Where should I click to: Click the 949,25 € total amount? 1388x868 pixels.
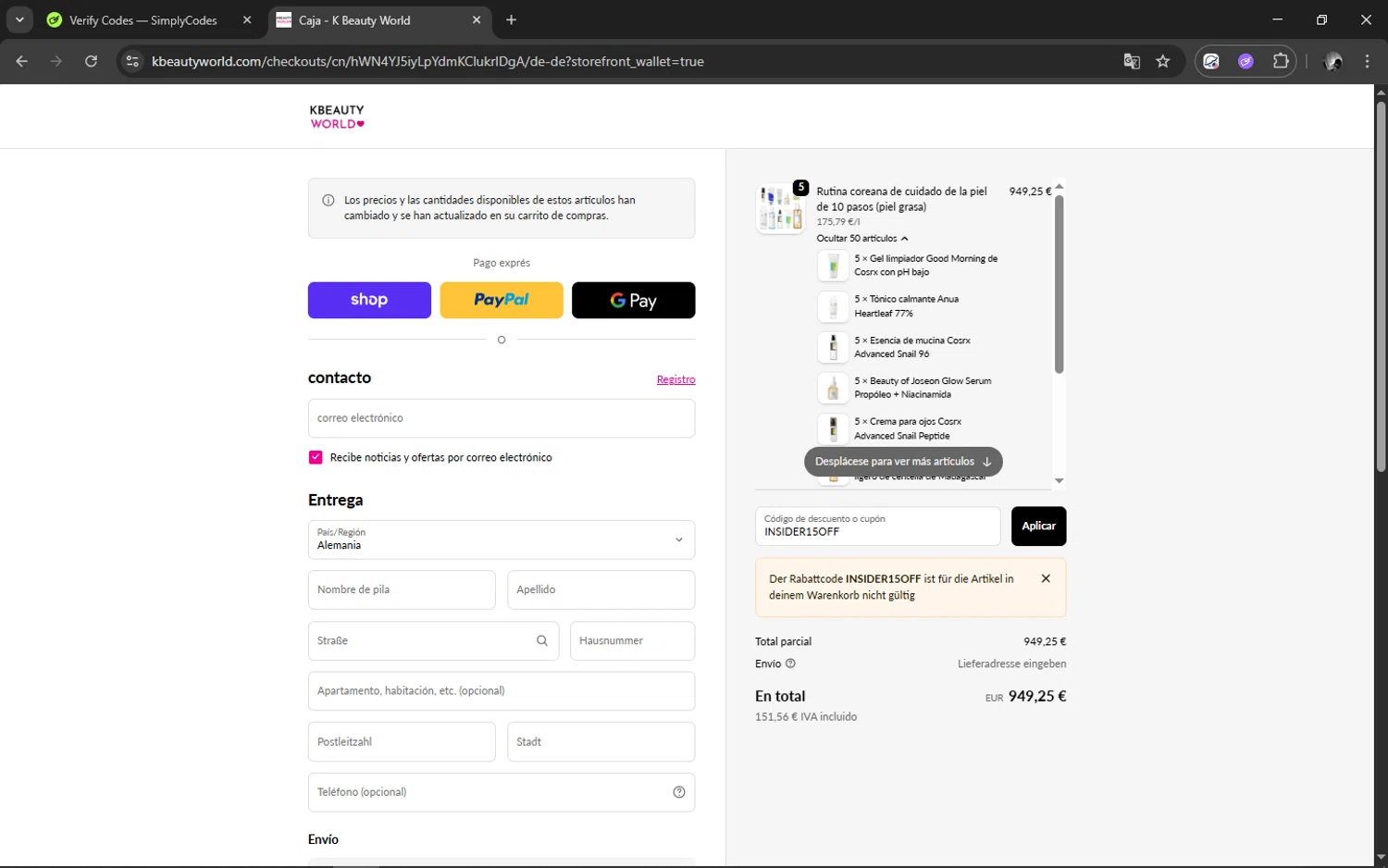click(1037, 696)
